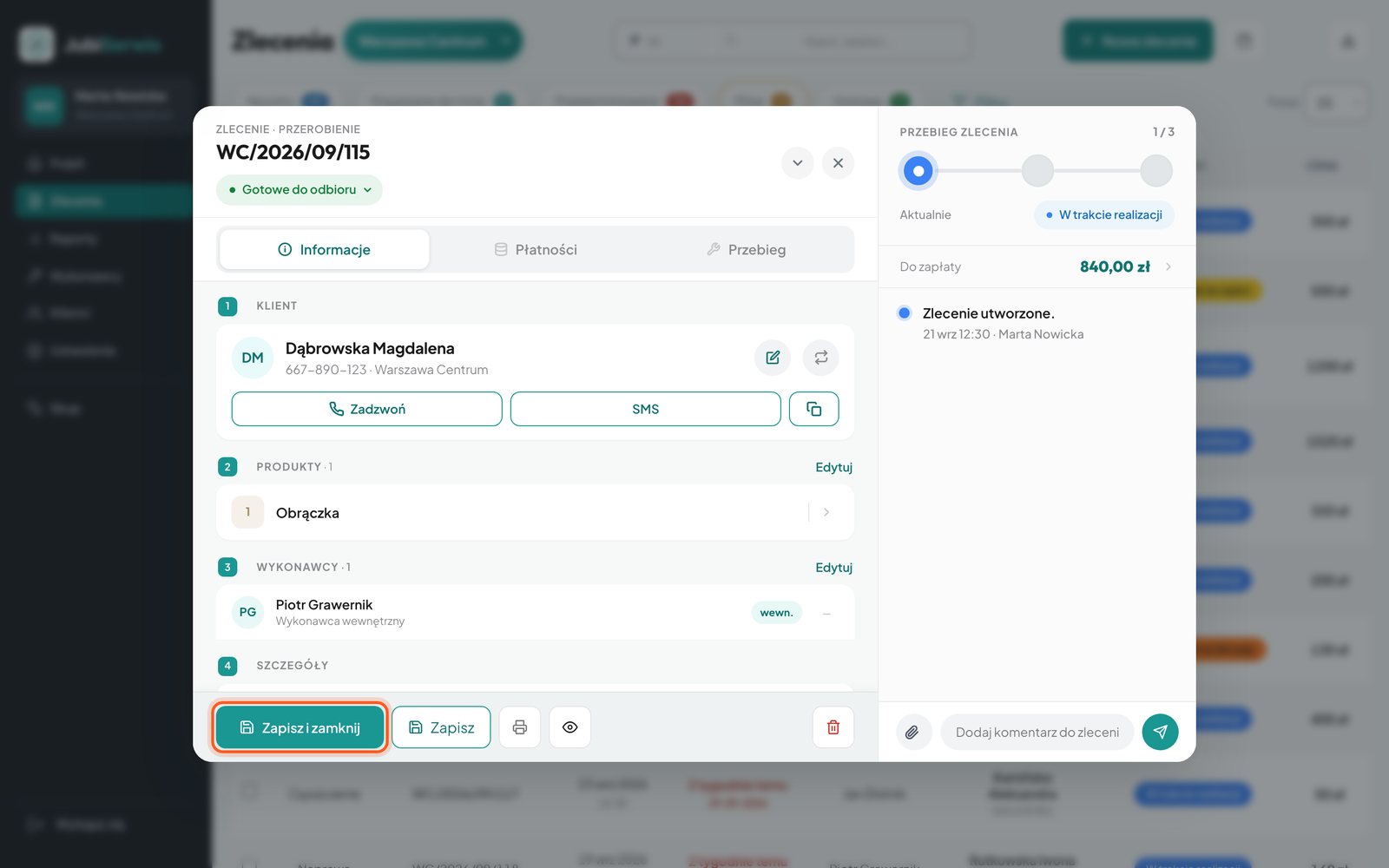Select the third progress step circle

1156,171
